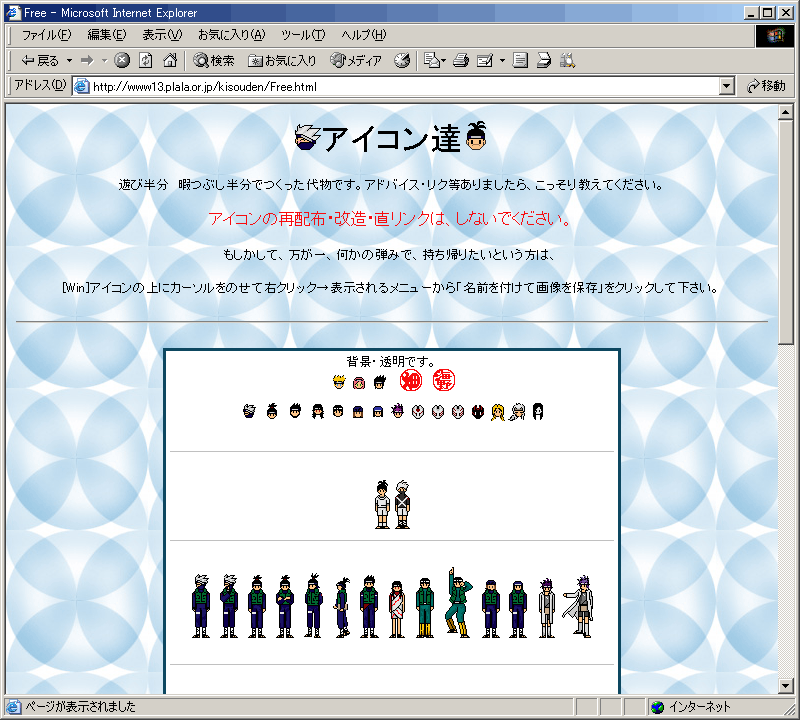The width and height of the screenshot is (800, 720).
Task: Open the お気に入り(A) menu
Action: (232, 35)
